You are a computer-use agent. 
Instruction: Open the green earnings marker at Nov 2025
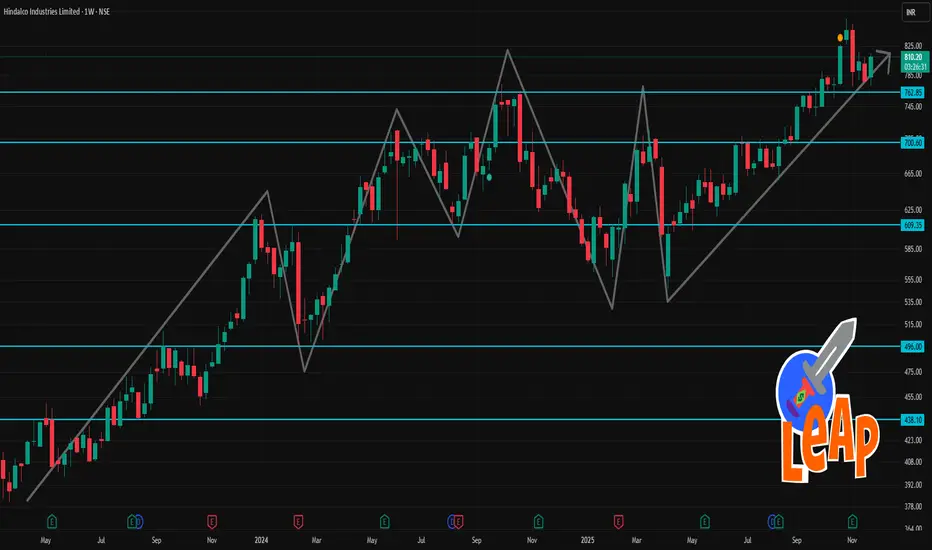pyautogui.click(x=852, y=522)
